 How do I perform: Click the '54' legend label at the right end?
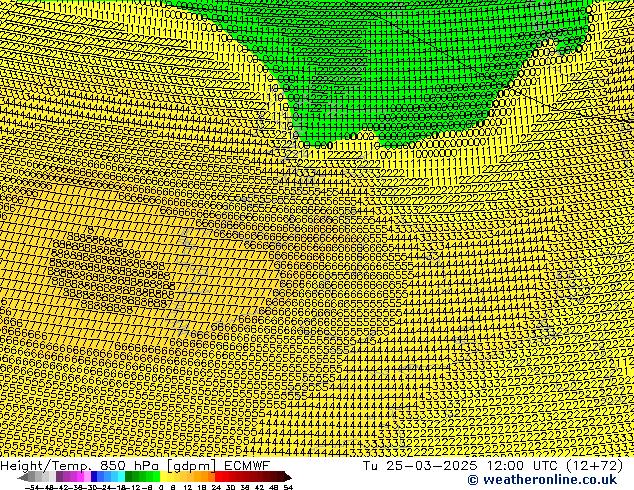click(287, 488)
